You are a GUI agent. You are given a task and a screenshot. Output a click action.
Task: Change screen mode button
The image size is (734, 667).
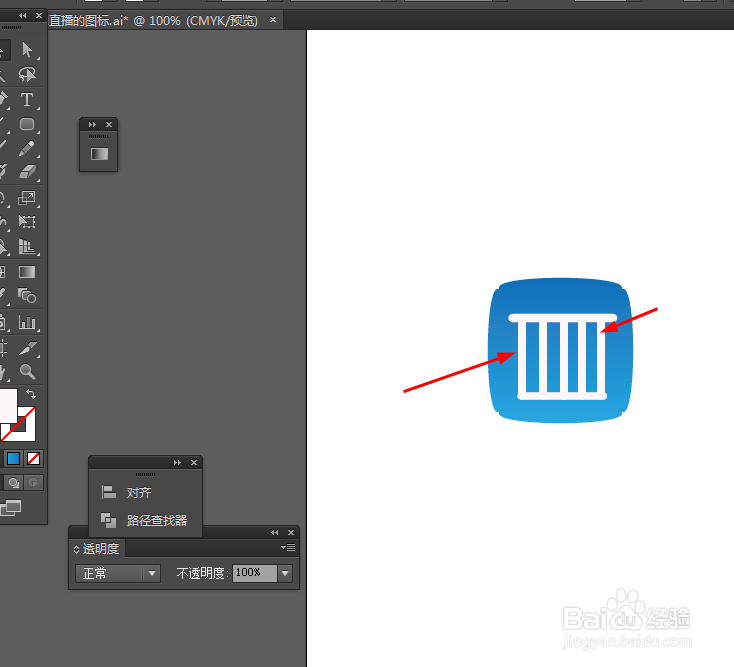11,508
